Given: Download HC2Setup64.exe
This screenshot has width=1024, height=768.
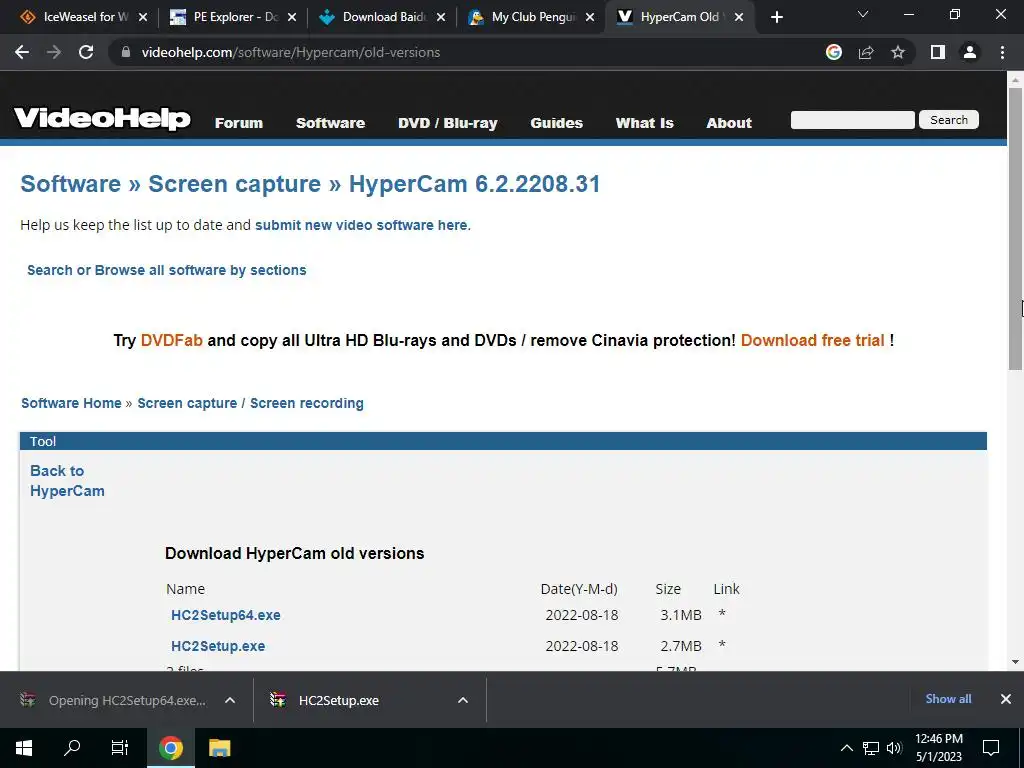Looking at the screenshot, I should click(x=226, y=615).
